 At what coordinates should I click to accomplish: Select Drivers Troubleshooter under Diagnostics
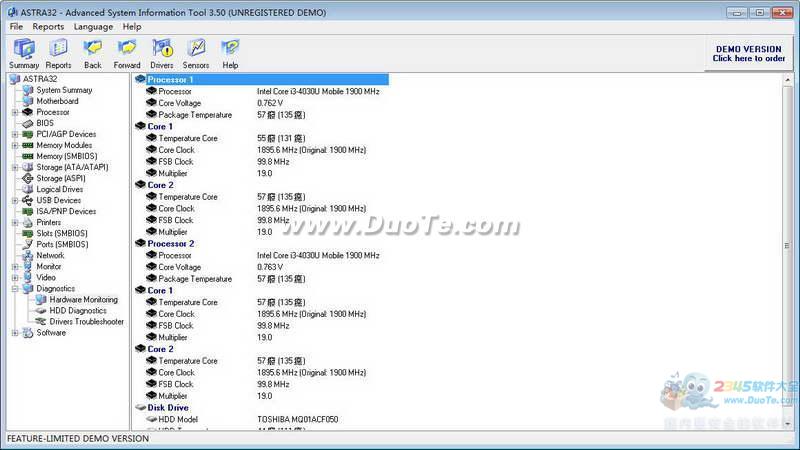(87, 322)
